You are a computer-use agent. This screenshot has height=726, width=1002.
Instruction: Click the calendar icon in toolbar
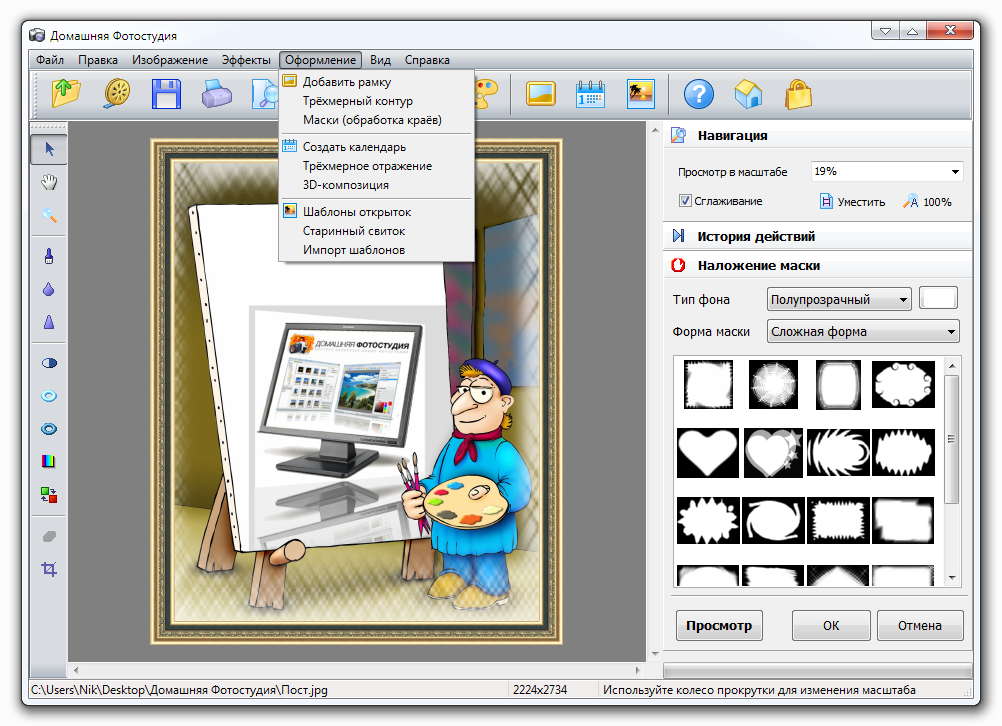pyautogui.click(x=591, y=94)
